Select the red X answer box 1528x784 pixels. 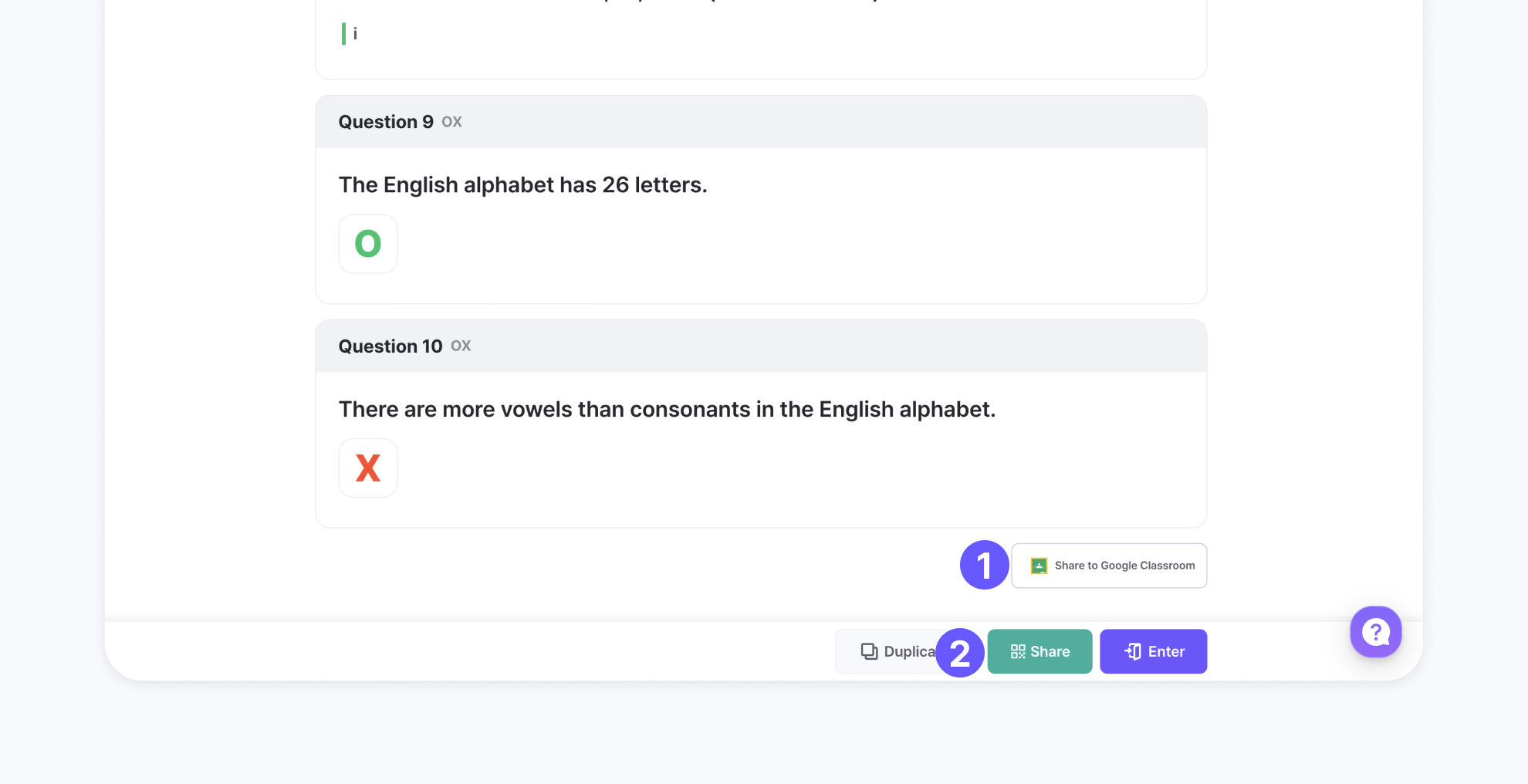click(368, 468)
